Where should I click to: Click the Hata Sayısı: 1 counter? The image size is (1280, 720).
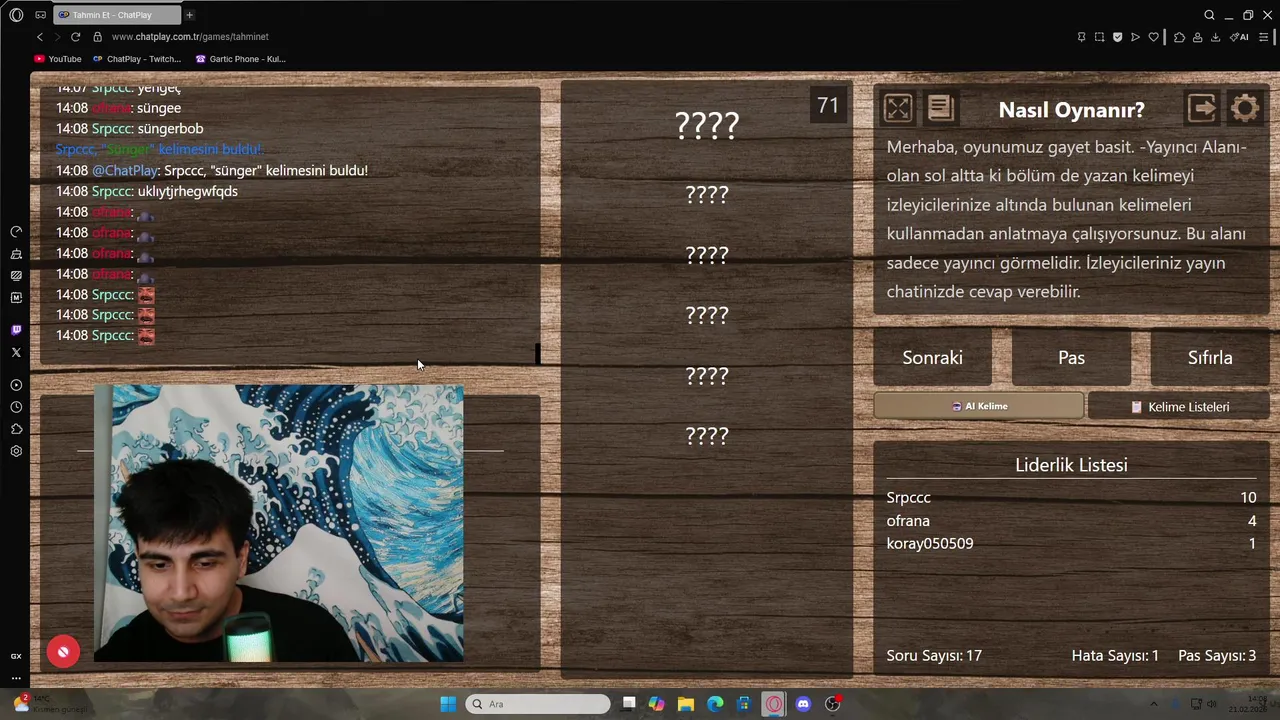[x=1115, y=656]
